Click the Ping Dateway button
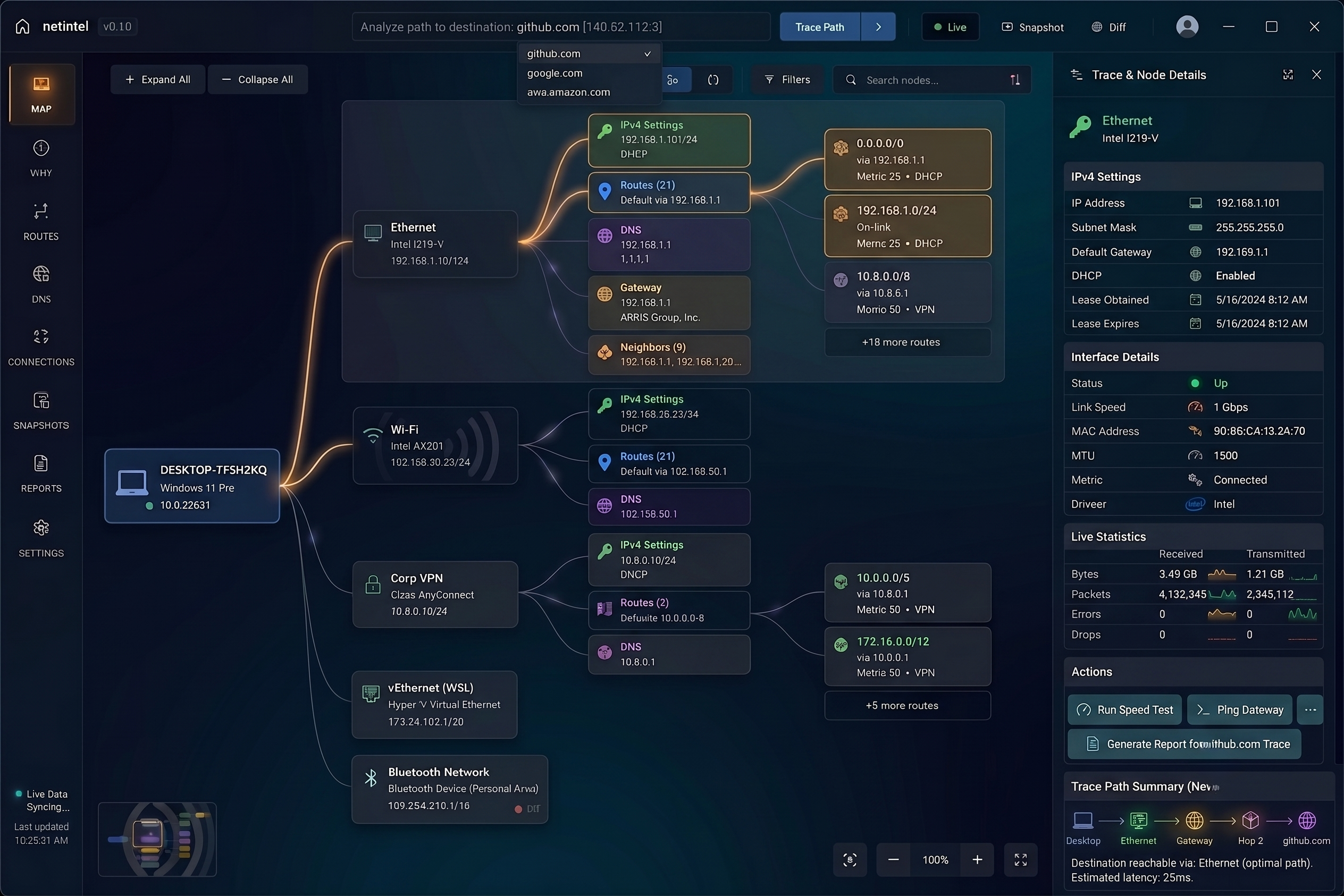Viewport: 1344px width, 896px height. (1239, 709)
